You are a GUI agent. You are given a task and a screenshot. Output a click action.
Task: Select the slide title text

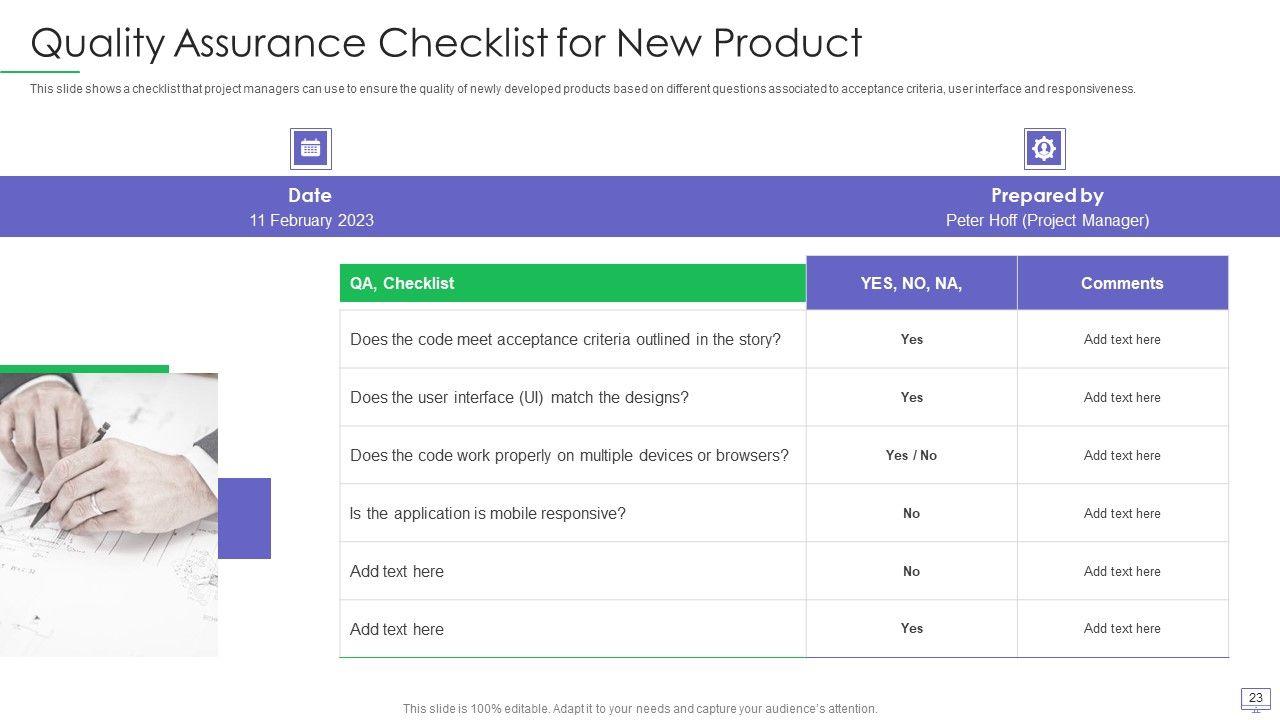[446, 43]
